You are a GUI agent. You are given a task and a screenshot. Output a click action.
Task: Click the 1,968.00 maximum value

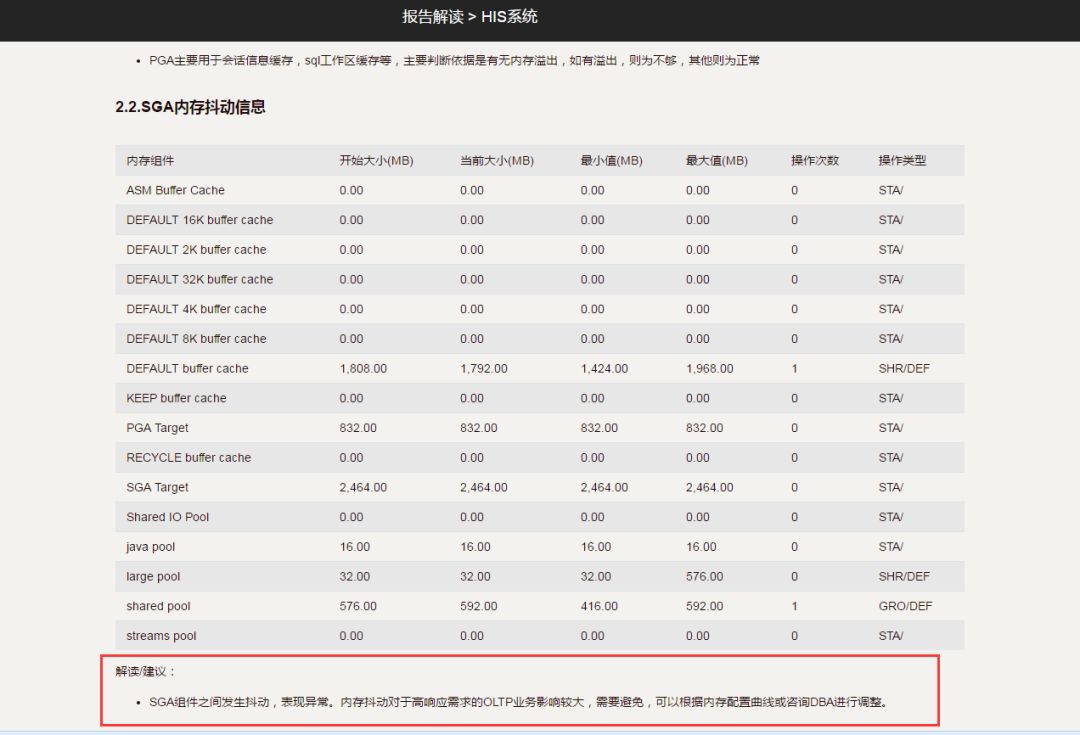709,369
